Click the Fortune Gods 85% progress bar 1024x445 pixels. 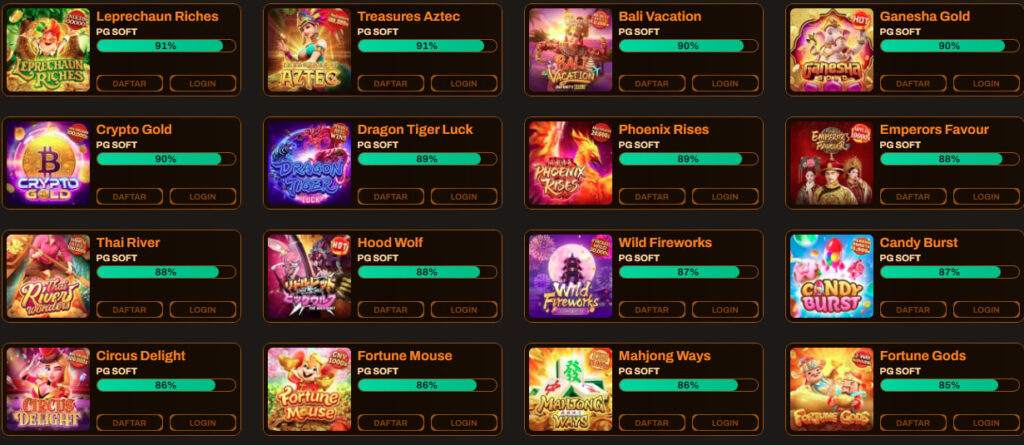950,386
